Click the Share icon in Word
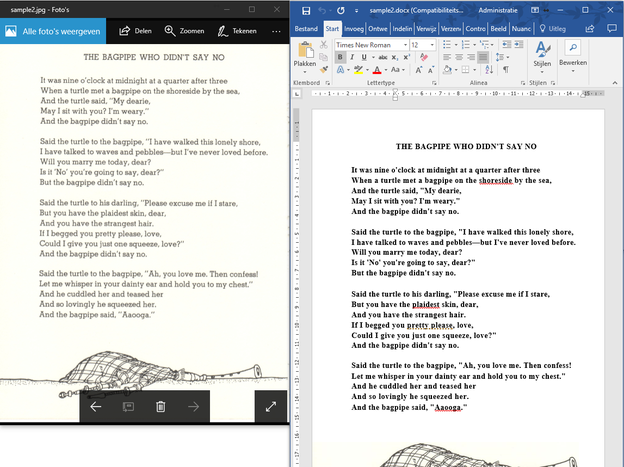 (x=590, y=29)
